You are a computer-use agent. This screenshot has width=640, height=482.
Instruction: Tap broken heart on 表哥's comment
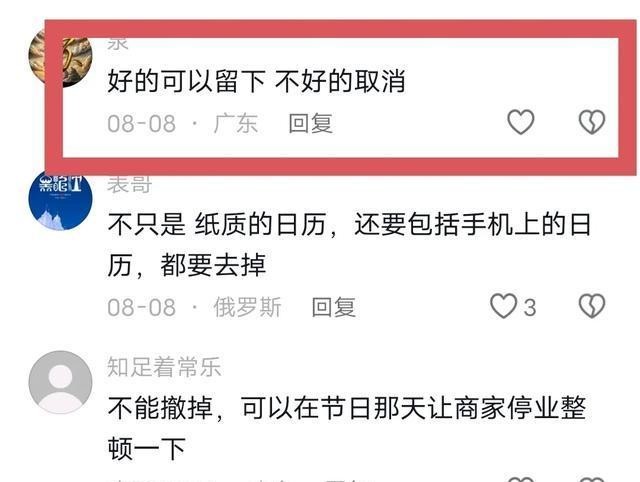tap(592, 306)
